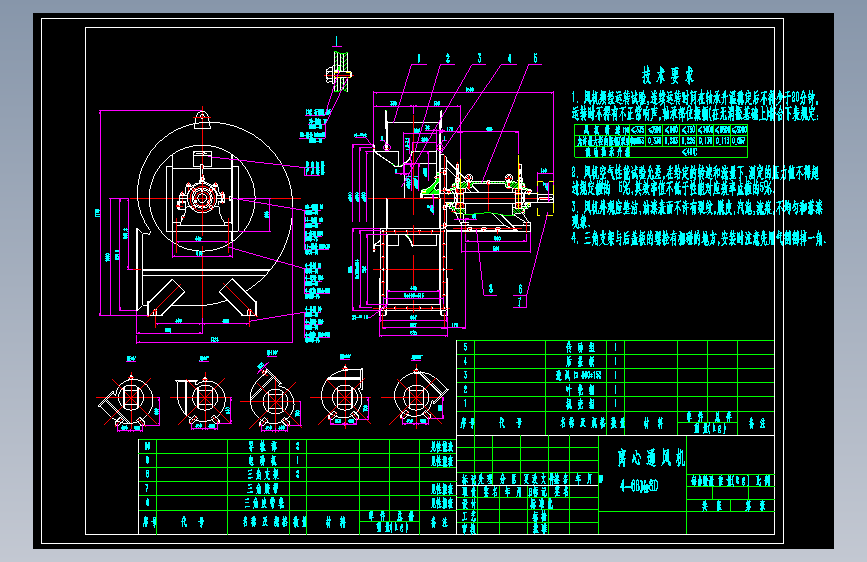The width and height of the screenshot is (867, 562).
Task: Click the 技术要求 heading text
Action: 667,76
